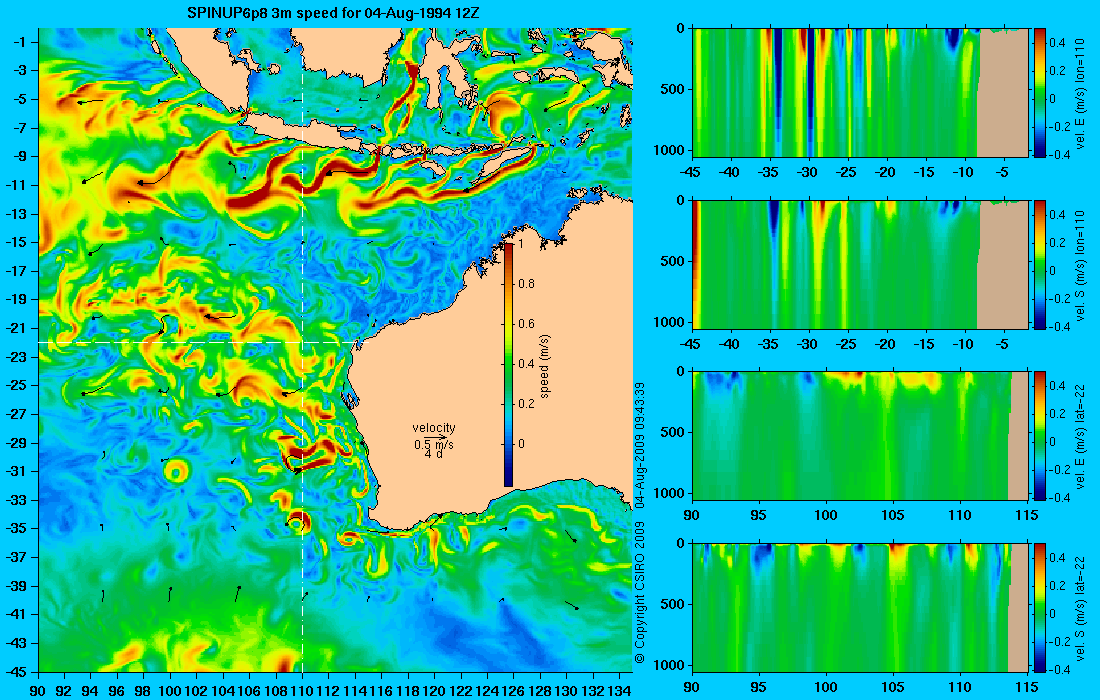Image resolution: width=1100 pixels, height=700 pixels.
Task: Select the eastward velocity section at lon=110
Action: pyautogui.click(x=860, y=93)
